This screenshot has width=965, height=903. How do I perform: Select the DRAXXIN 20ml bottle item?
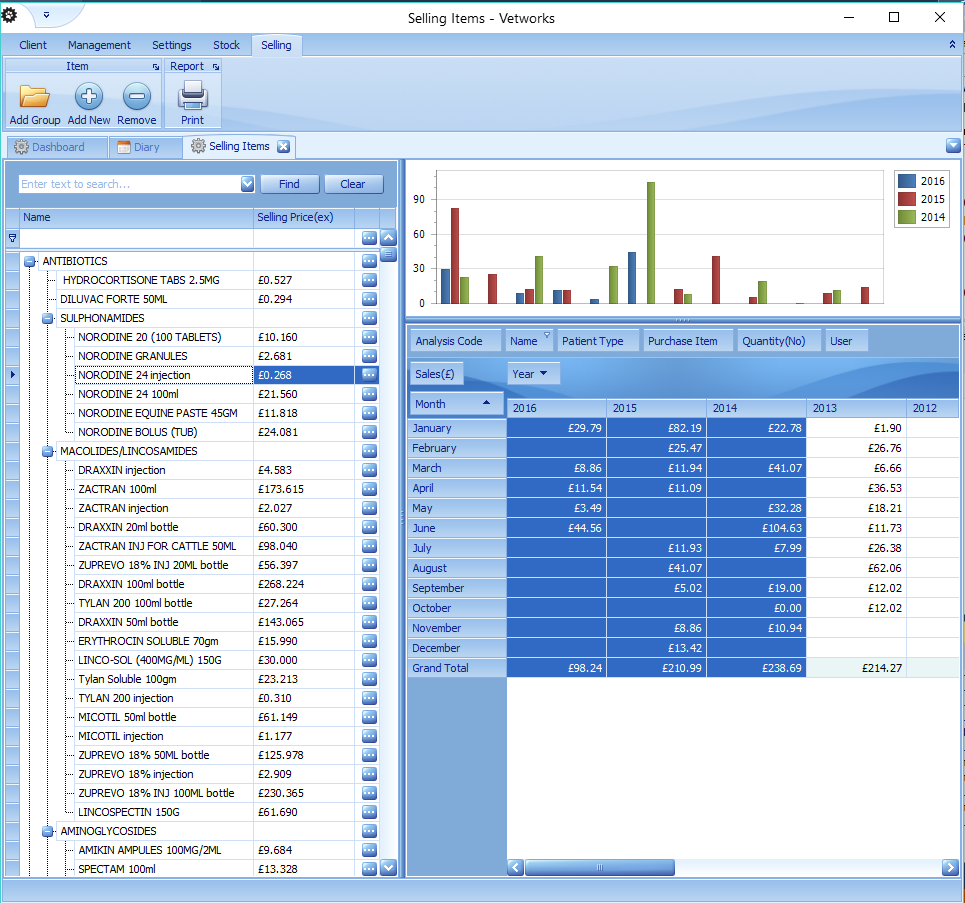coord(128,527)
